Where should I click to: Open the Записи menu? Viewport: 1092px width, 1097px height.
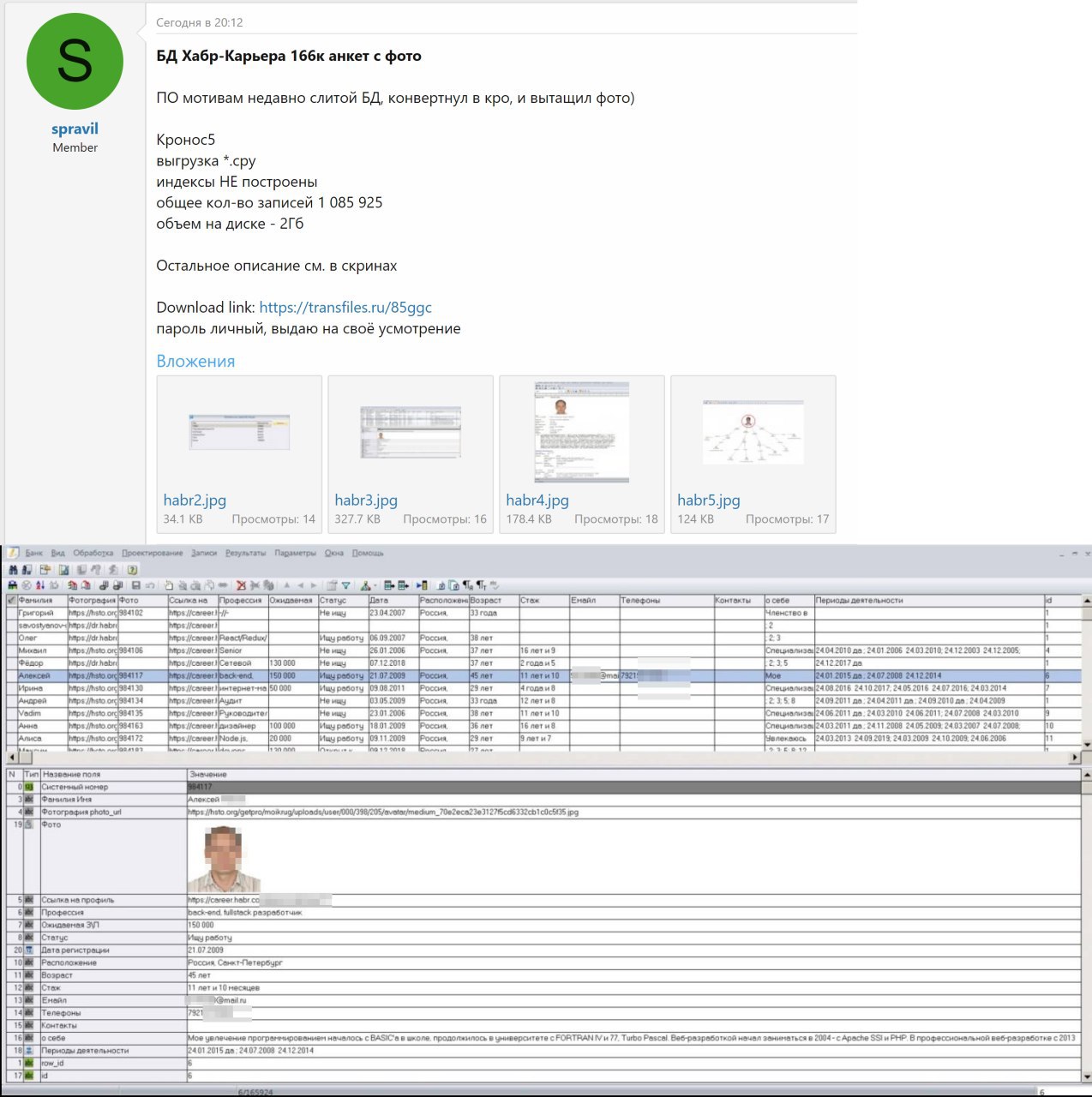[x=204, y=553]
